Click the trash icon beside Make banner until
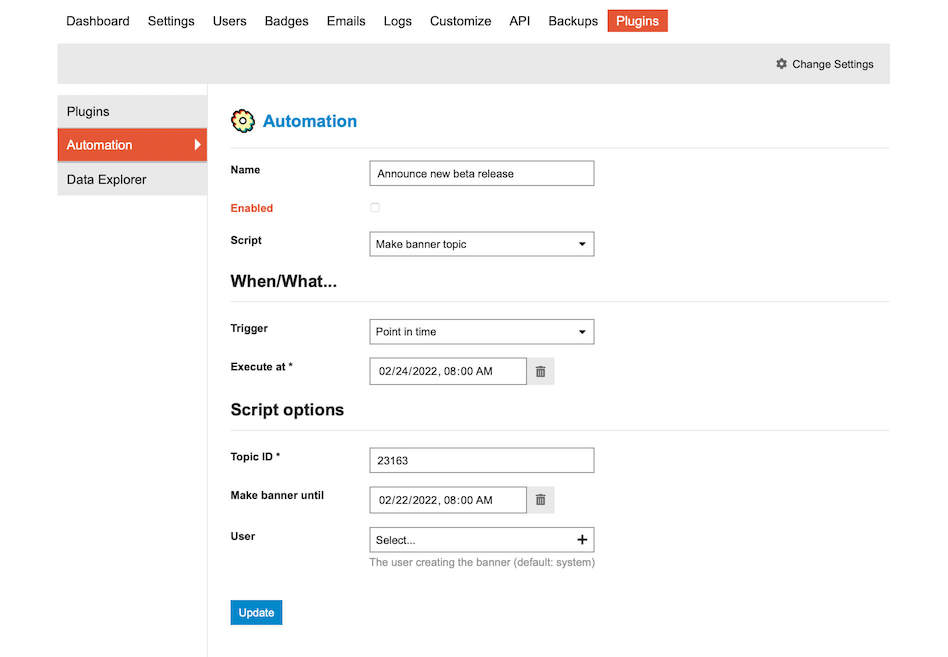The height and width of the screenshot is (657, 948). pos(540,499)
